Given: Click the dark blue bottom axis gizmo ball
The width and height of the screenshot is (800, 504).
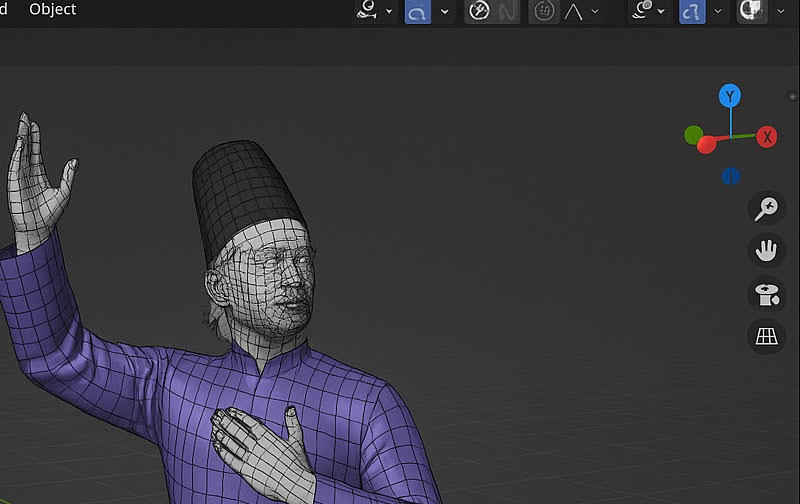Looking at the screenshot, I should point(731,177).
